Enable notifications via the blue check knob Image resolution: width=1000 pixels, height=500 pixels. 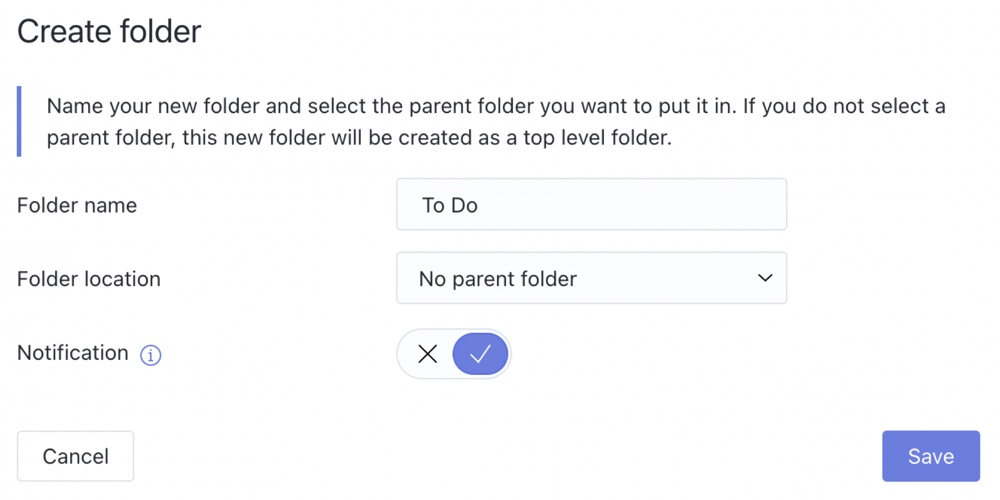pyautogui.click(x=480, y=354)
